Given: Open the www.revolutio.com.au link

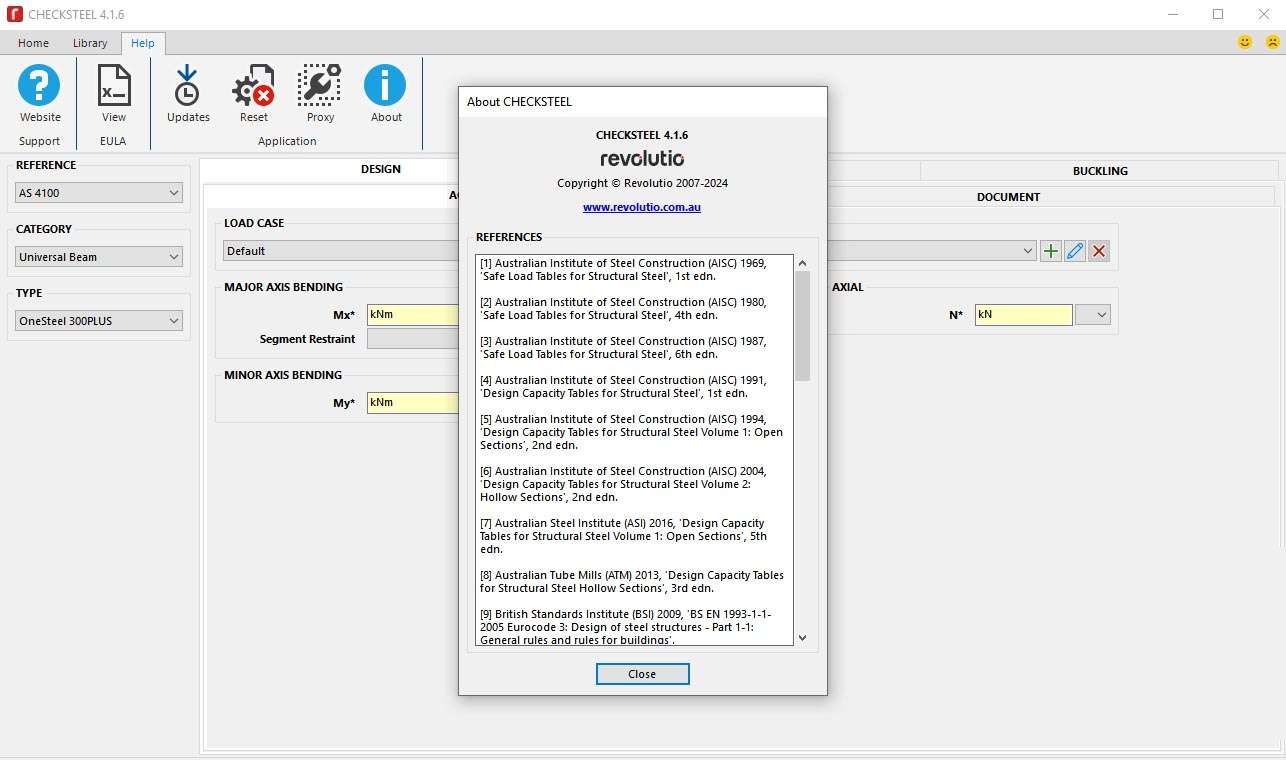Looking at the screenshot, I should tap(642, 207).
